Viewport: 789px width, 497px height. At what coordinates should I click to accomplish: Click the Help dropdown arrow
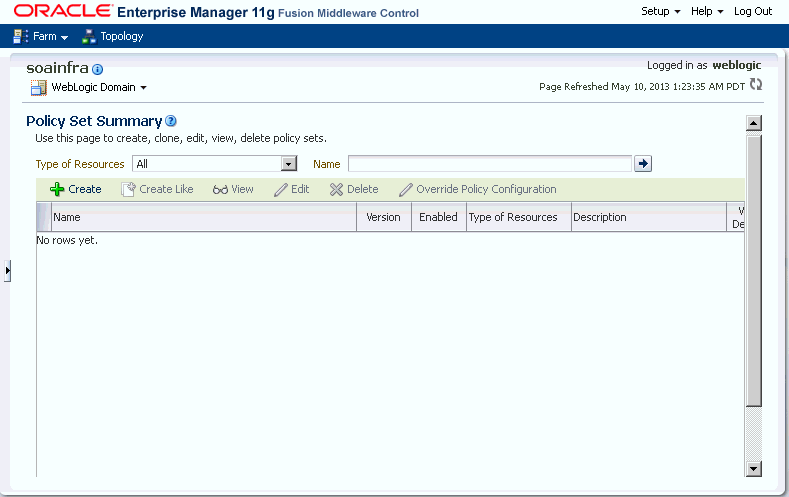tap(720, 12)
